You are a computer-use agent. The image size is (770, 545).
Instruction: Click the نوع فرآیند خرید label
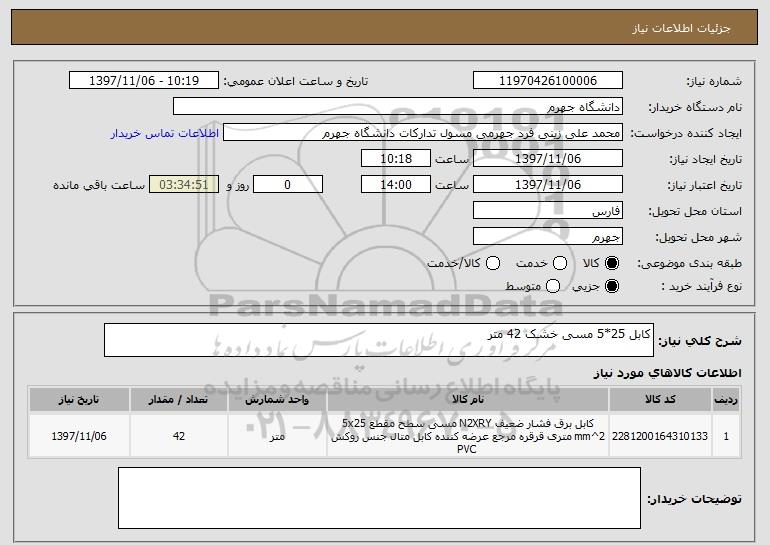pos(701,286)
